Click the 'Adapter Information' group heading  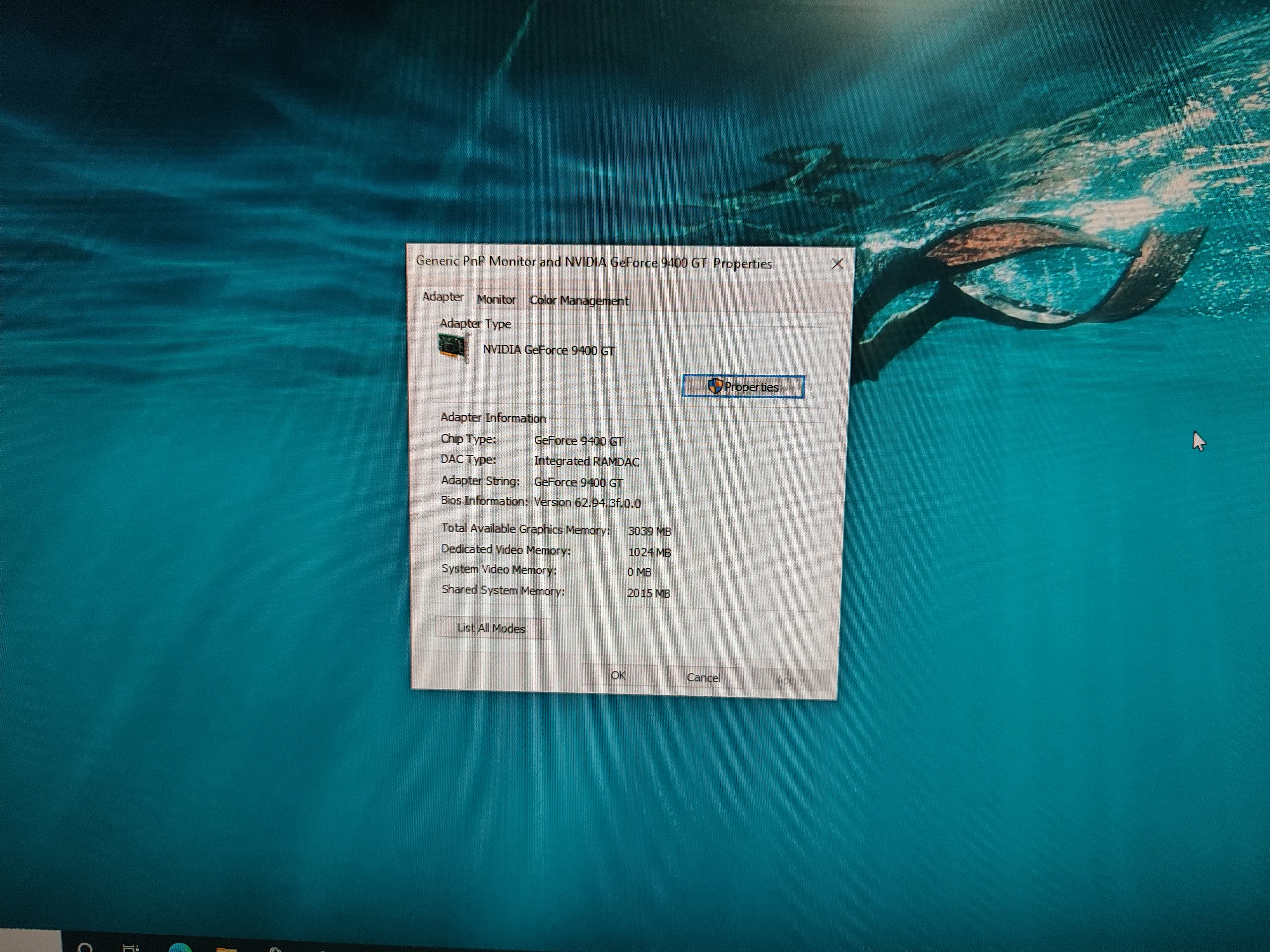click(x=493, y=418)
